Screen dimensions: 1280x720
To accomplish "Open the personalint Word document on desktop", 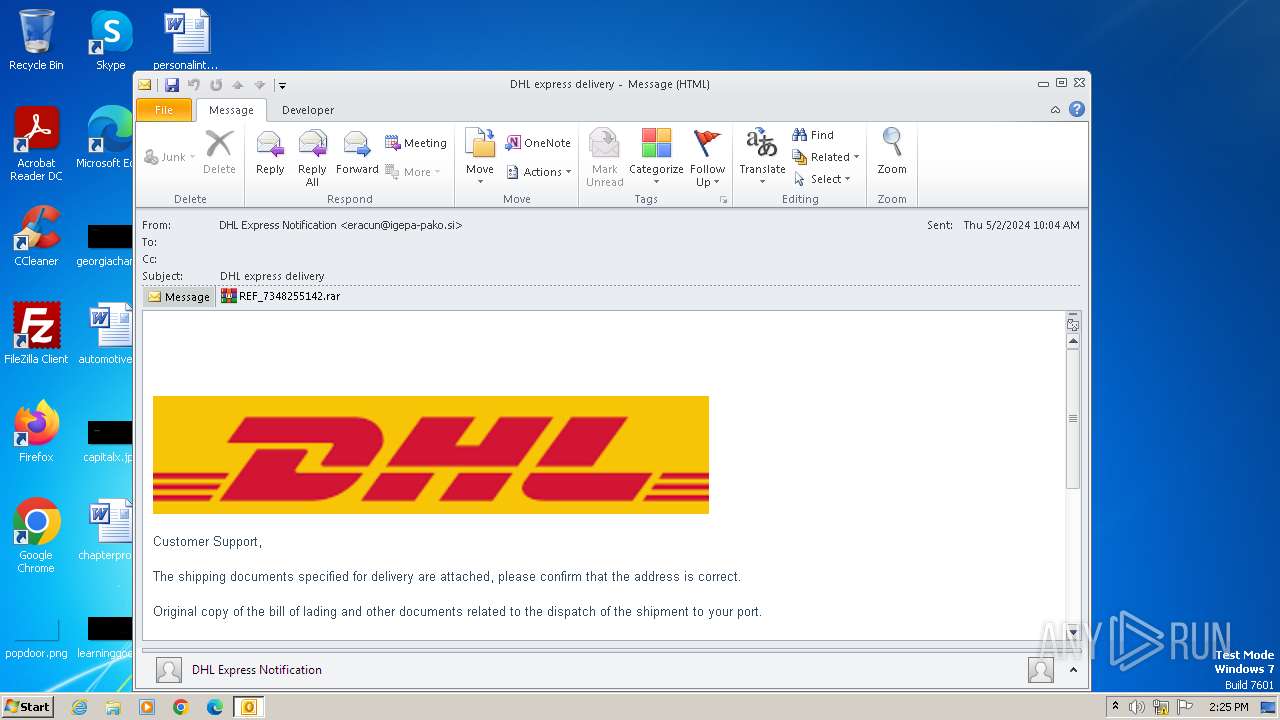I will [x=186, y=40].
